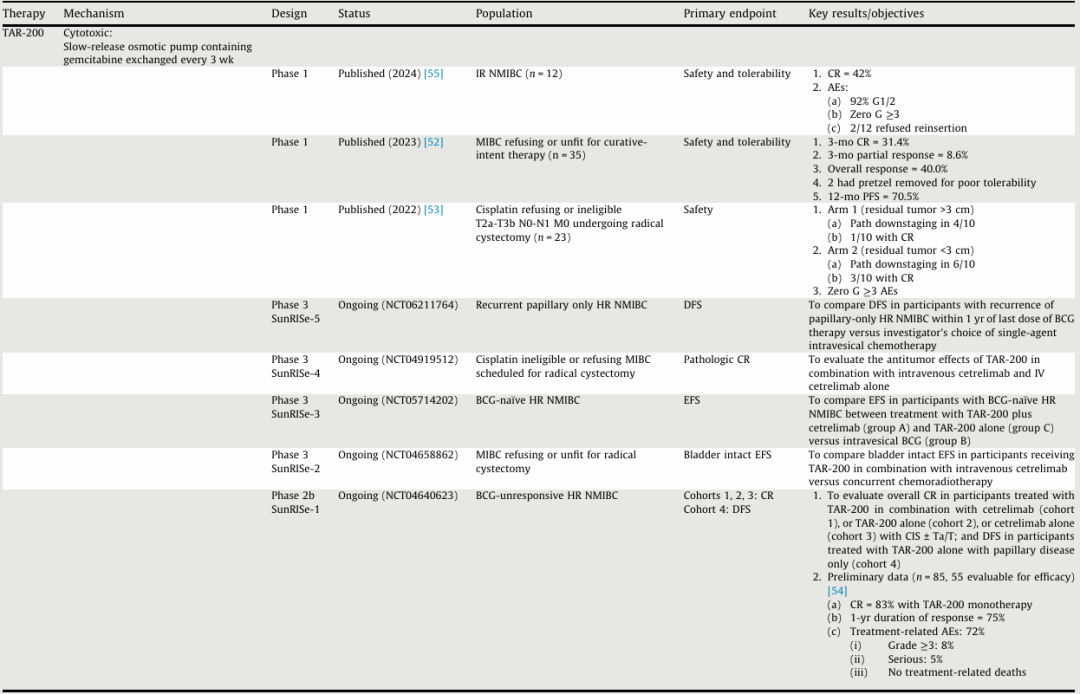Select the "BCG-unresponsive HR NMIBC" population cell

click(547, 496)
